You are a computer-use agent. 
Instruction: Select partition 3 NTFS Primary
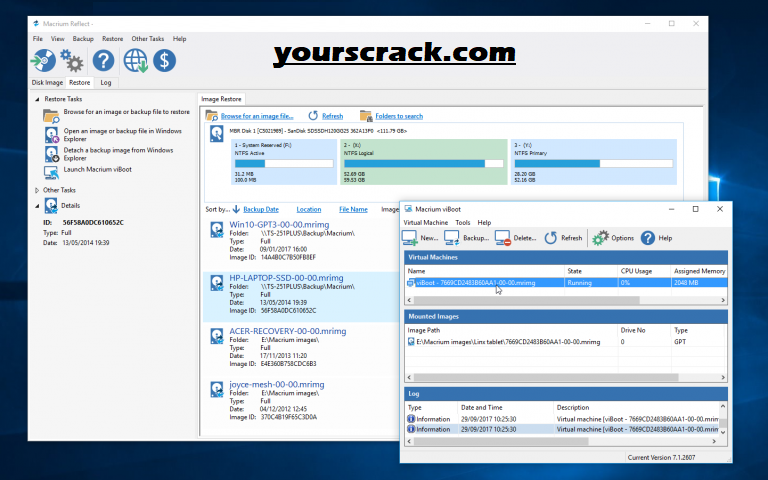coord(594,162)
